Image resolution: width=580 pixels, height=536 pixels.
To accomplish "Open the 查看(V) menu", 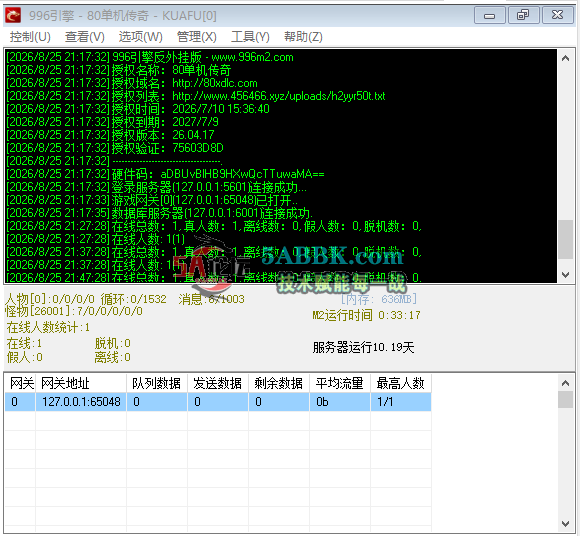I will click(85, 37).
